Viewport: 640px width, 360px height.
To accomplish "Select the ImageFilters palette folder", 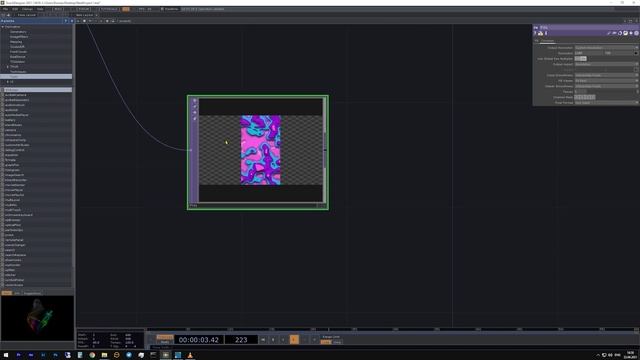I will pos(19,37).
